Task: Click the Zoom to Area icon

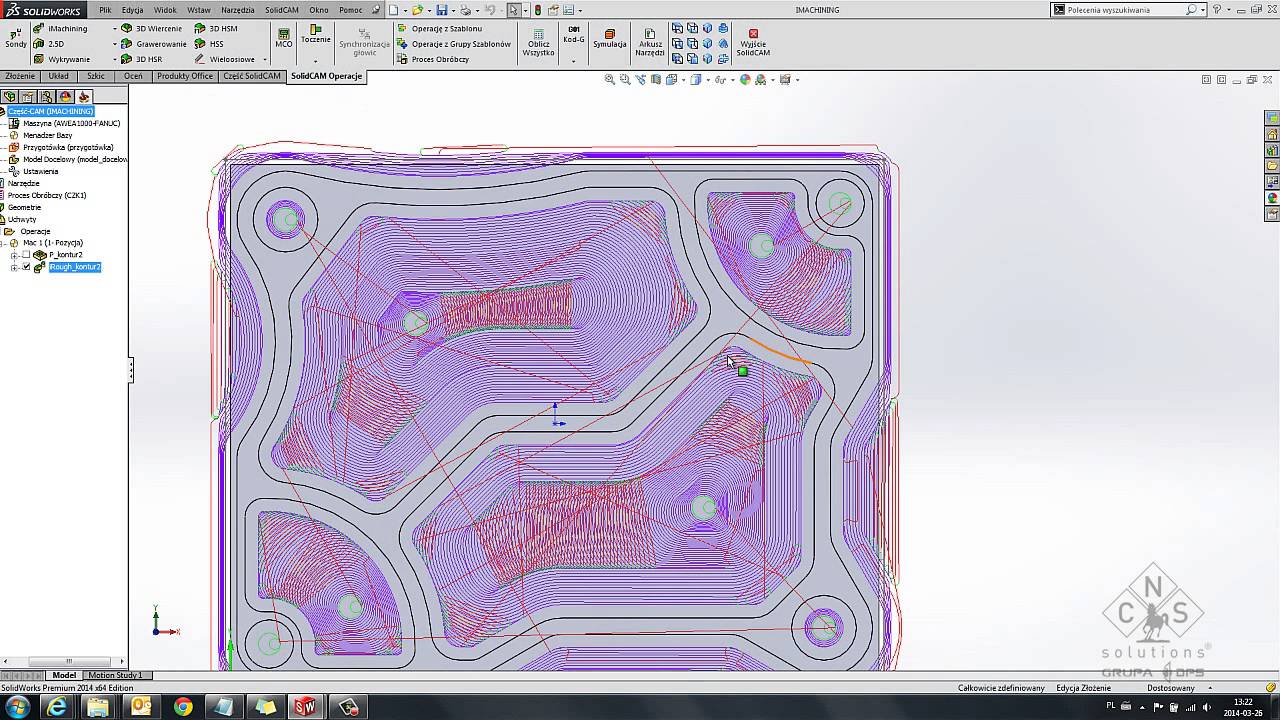Action: point(625,79)
